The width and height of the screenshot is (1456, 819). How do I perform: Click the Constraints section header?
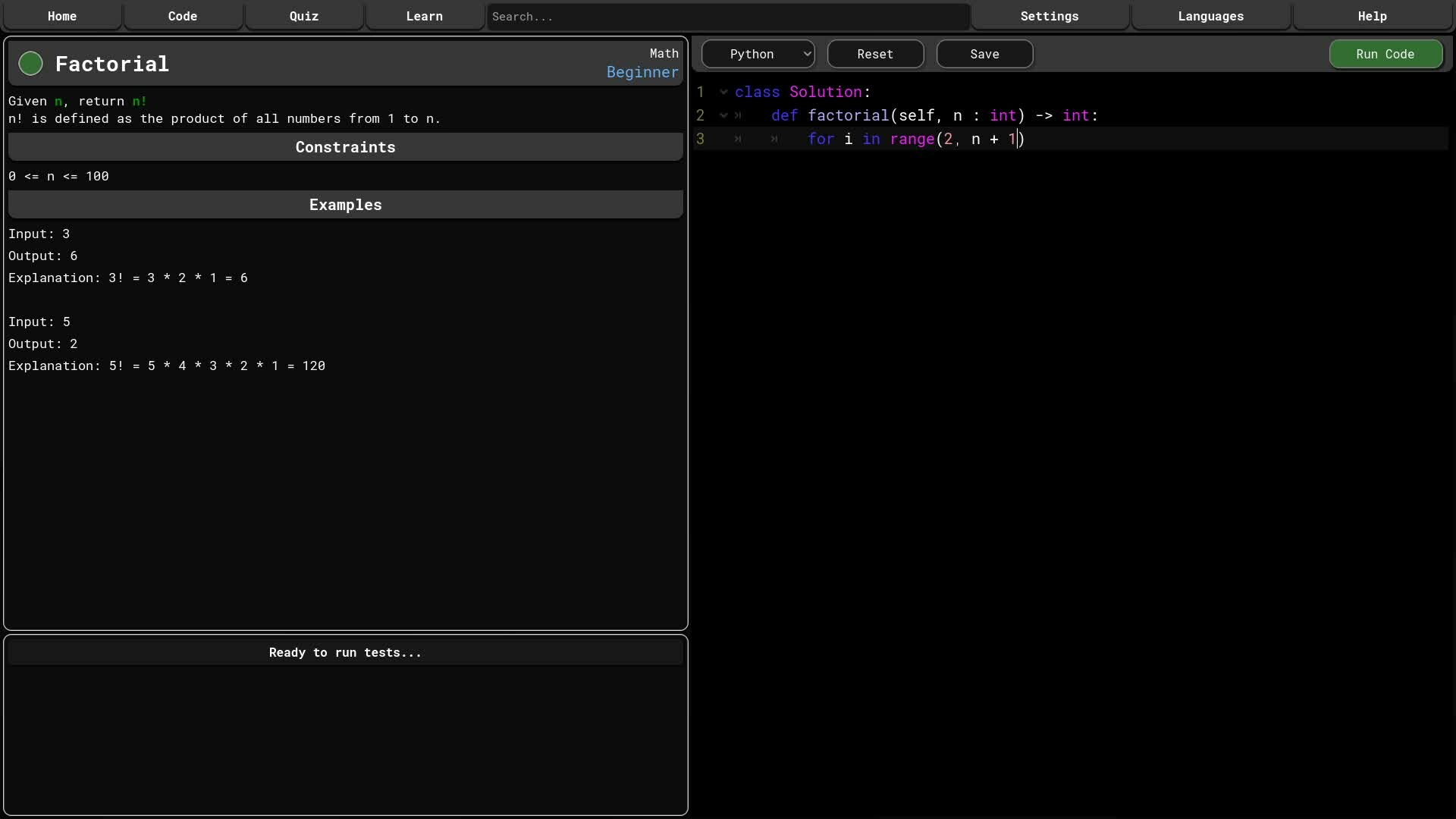click(345, 147)
